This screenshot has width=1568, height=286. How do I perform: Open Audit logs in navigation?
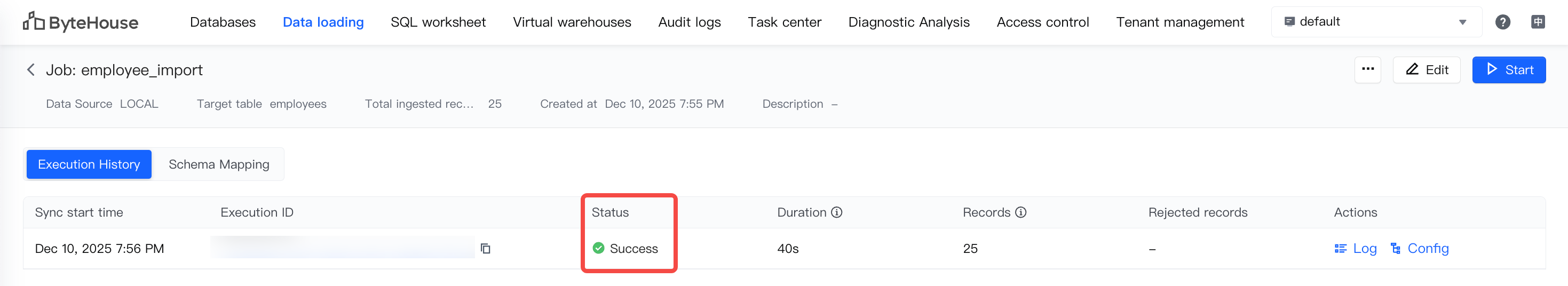click(689, 22)
